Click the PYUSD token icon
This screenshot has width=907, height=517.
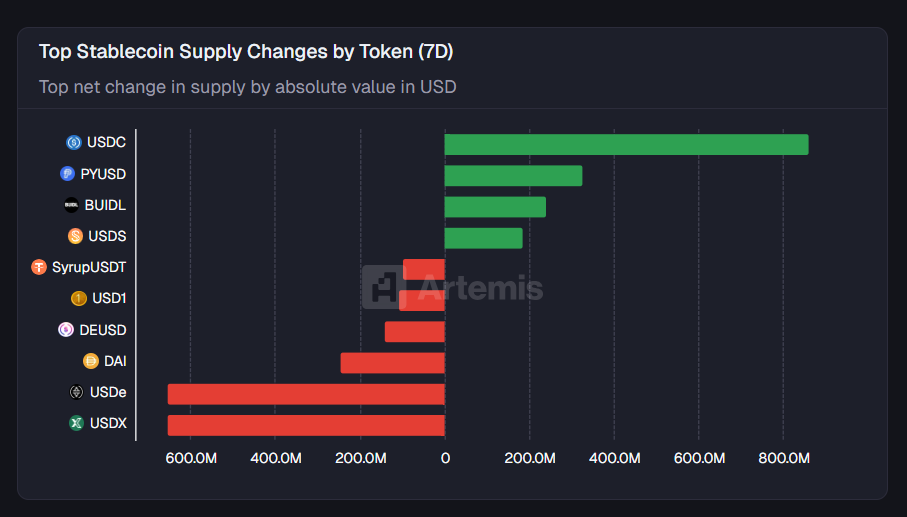pos(68,174)
